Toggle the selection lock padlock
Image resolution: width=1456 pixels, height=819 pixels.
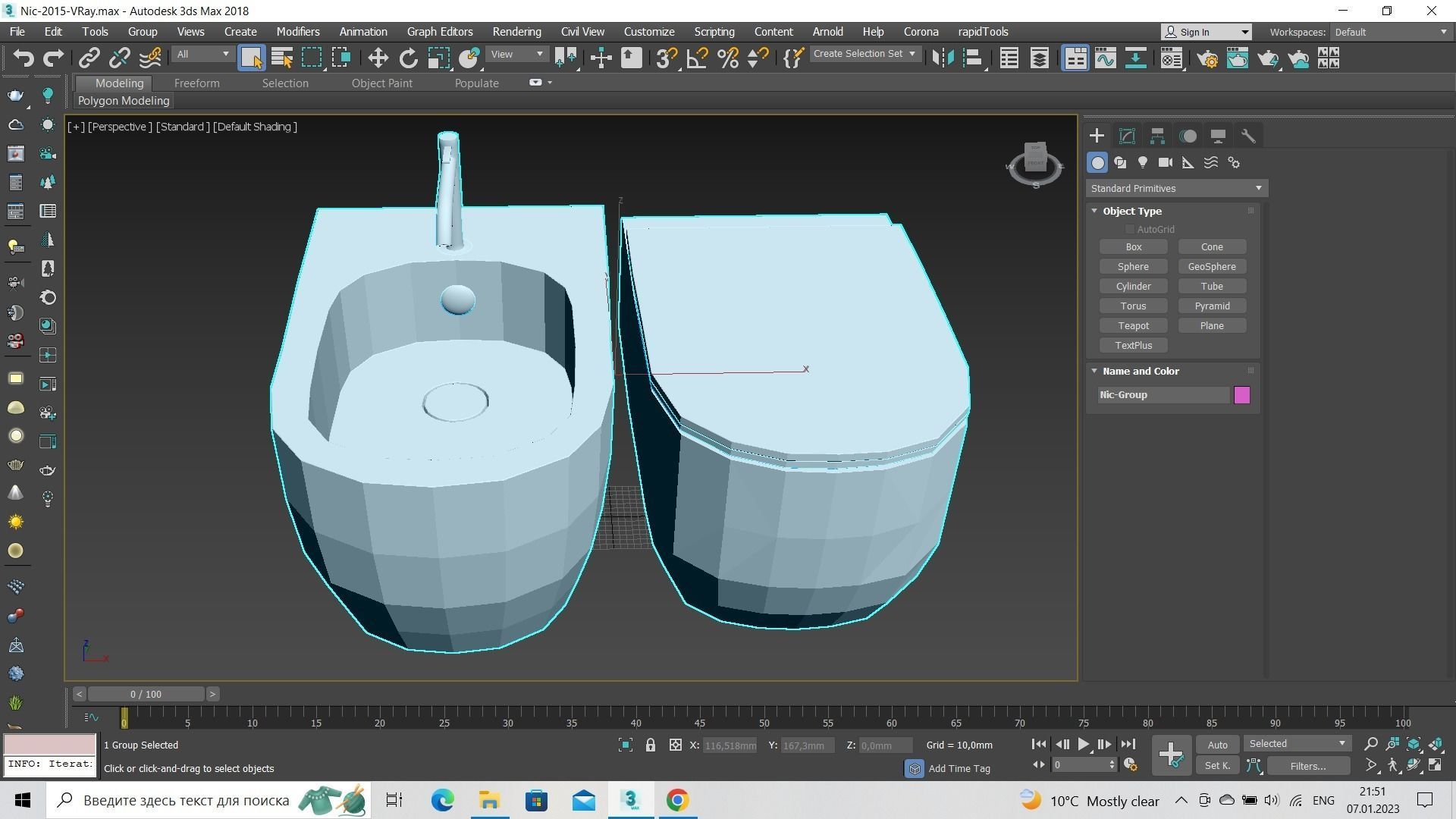[x=650, y=745]
